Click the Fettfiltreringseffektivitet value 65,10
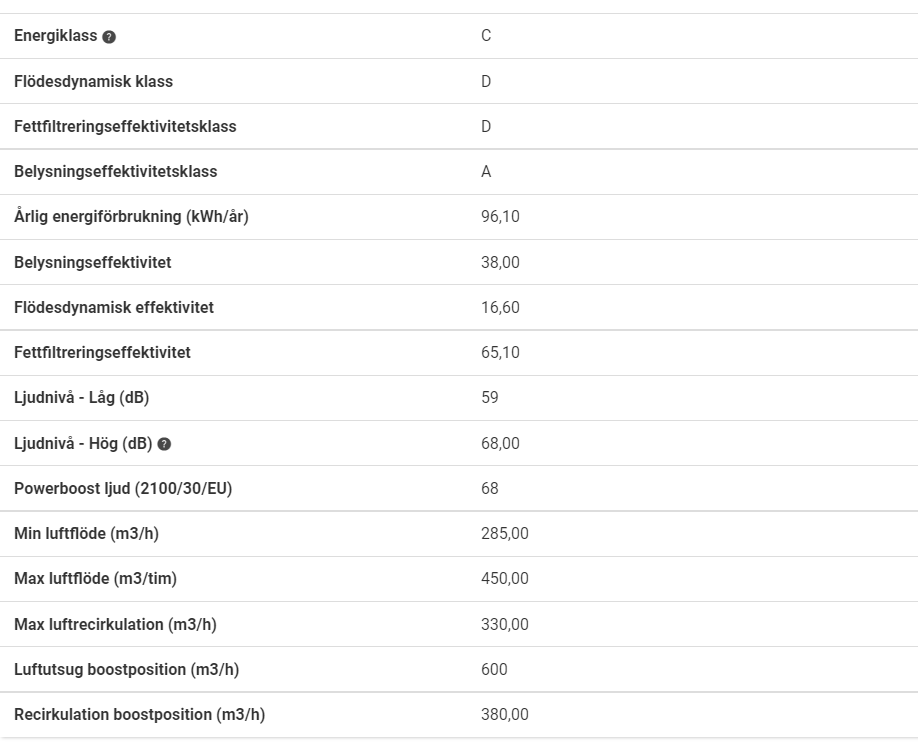The image size is (918, 742). coord(501,353)
